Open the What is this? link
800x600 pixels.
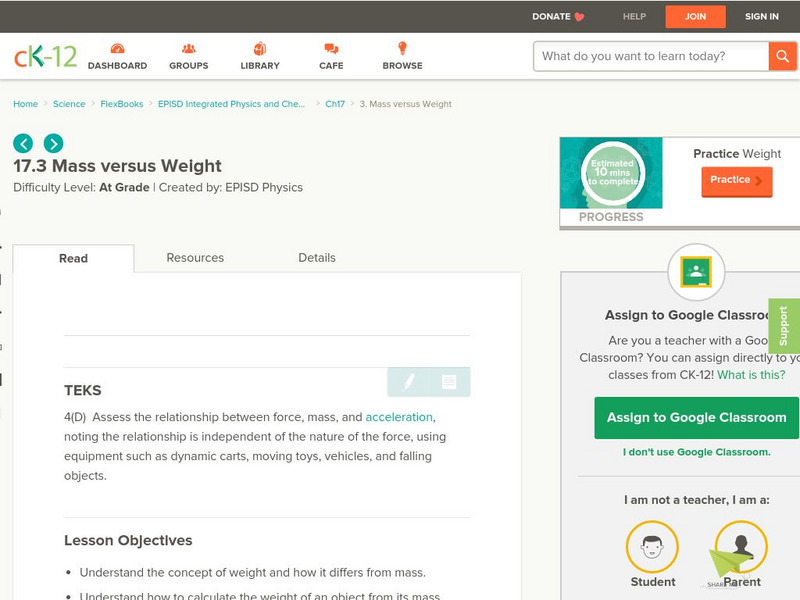(751, 375)
